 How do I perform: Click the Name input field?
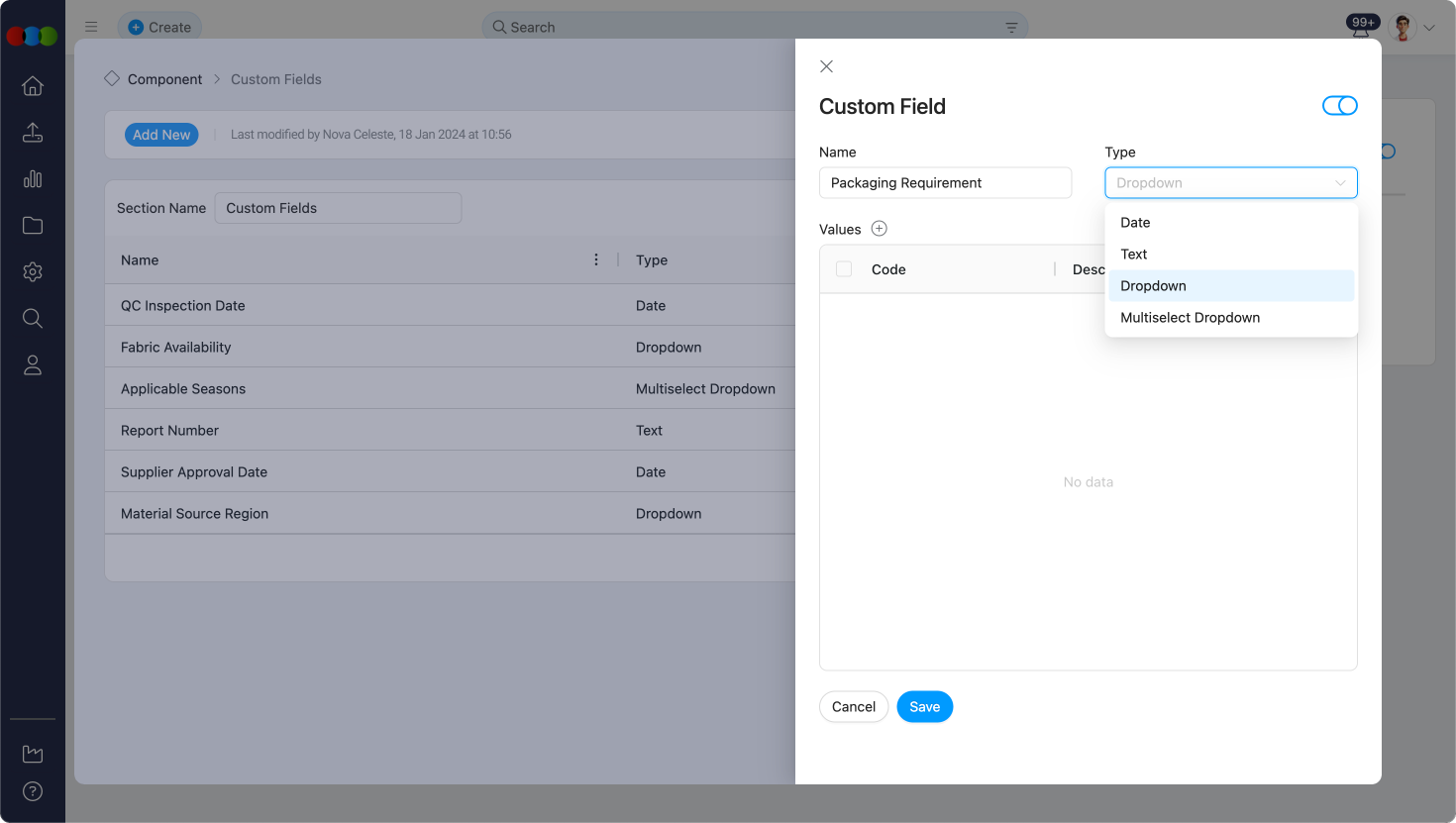945,183
